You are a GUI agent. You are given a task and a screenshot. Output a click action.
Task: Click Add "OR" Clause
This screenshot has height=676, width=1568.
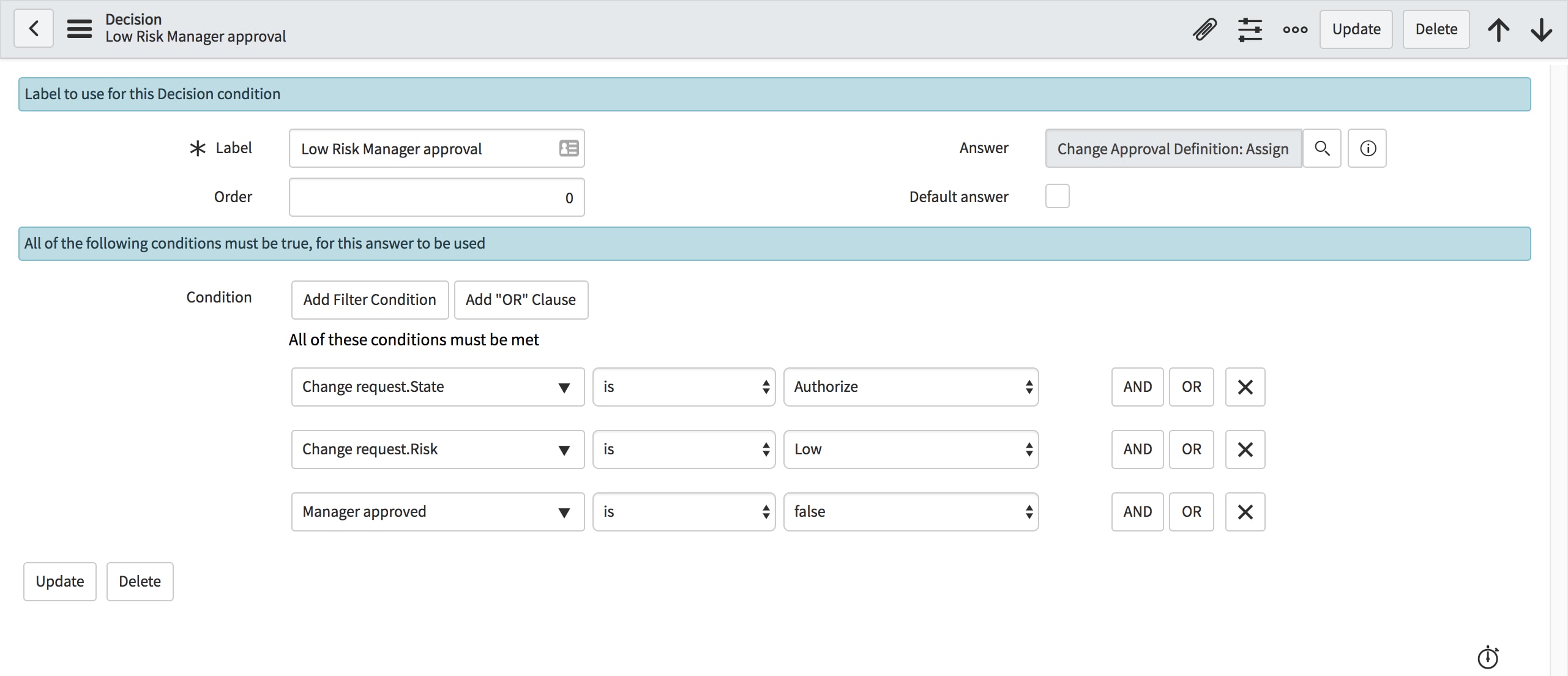(x=520, y=299)
